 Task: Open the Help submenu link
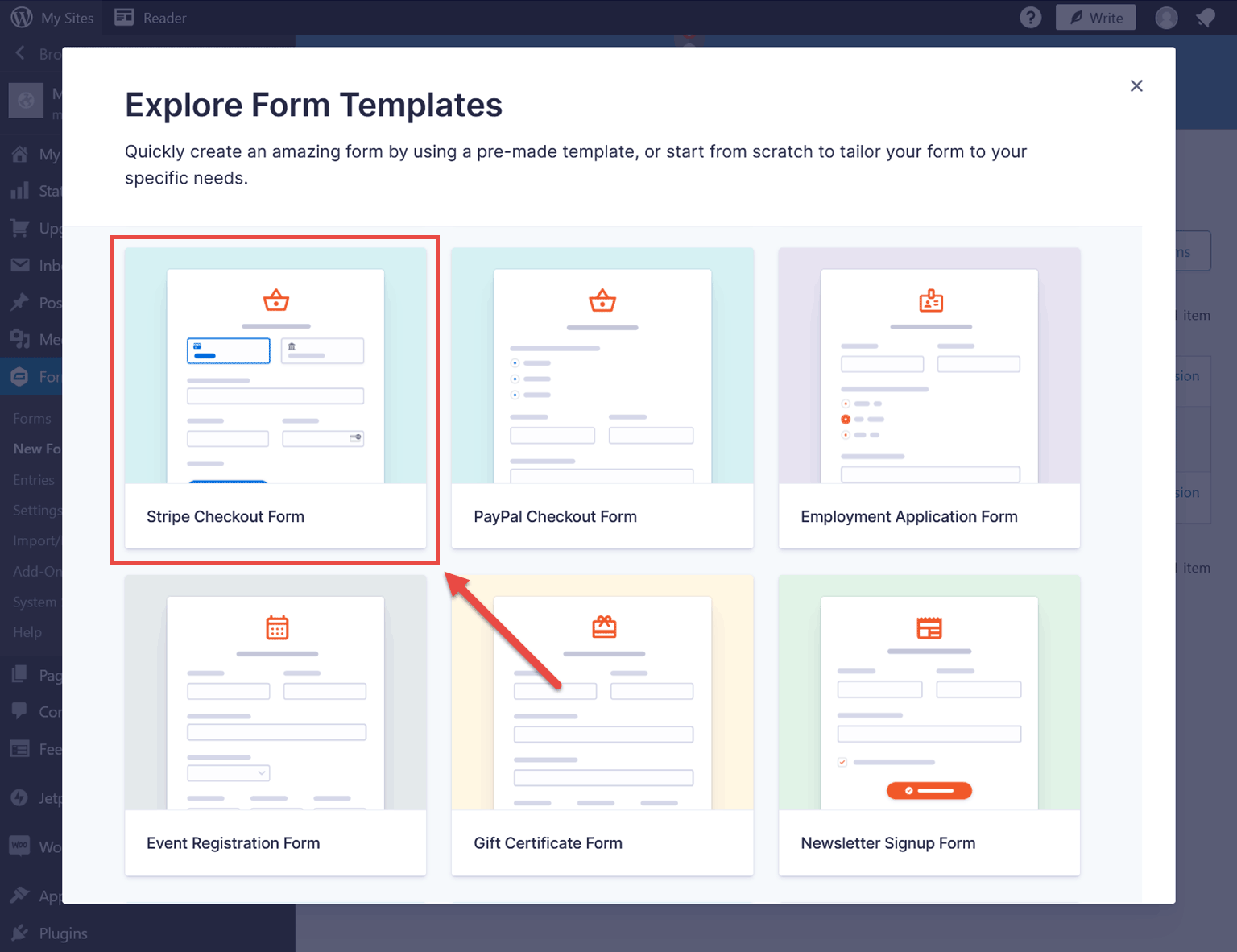point(27,632)
